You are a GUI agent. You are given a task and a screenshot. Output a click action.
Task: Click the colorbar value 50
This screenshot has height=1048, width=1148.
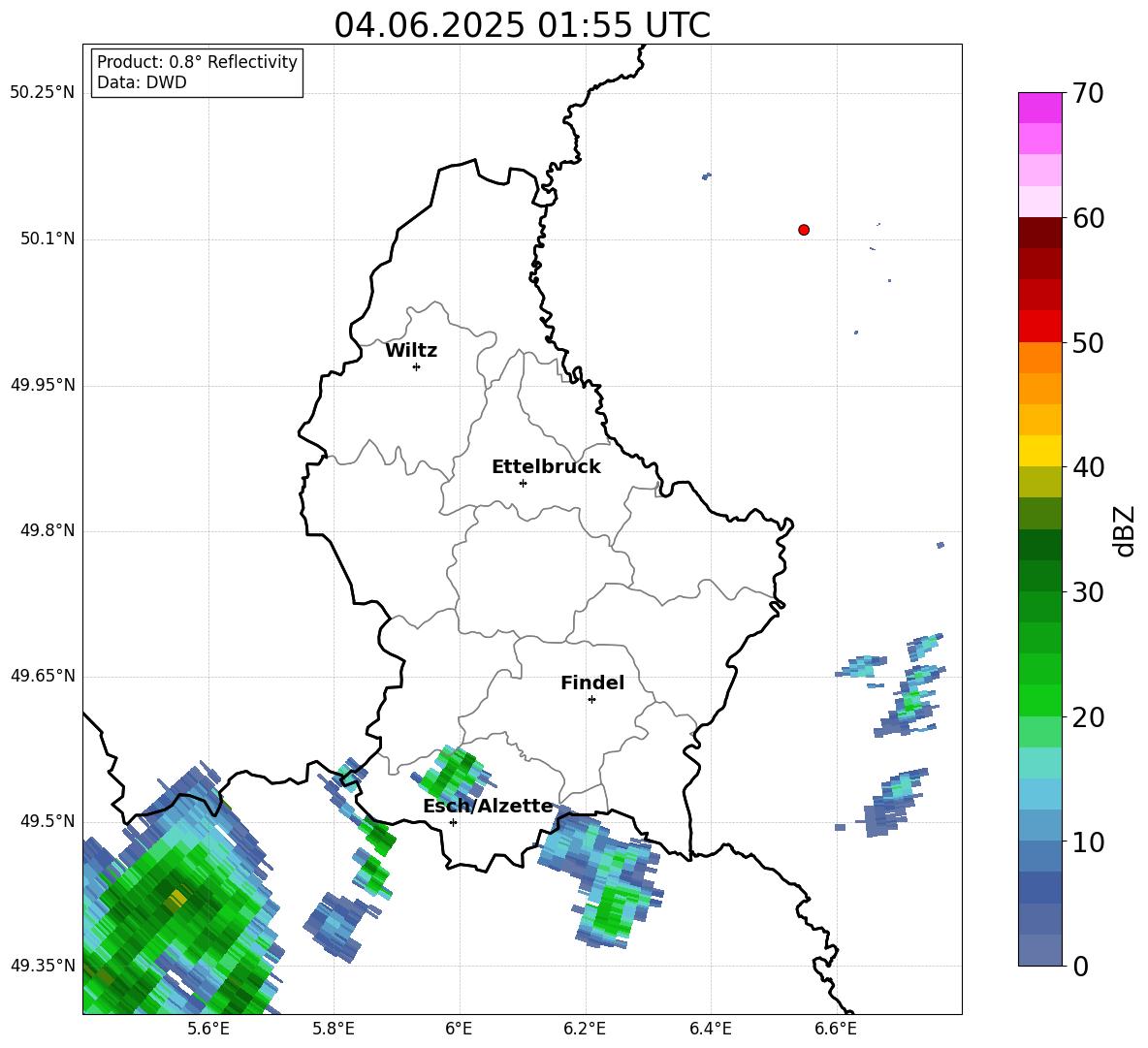[1088, 343]
